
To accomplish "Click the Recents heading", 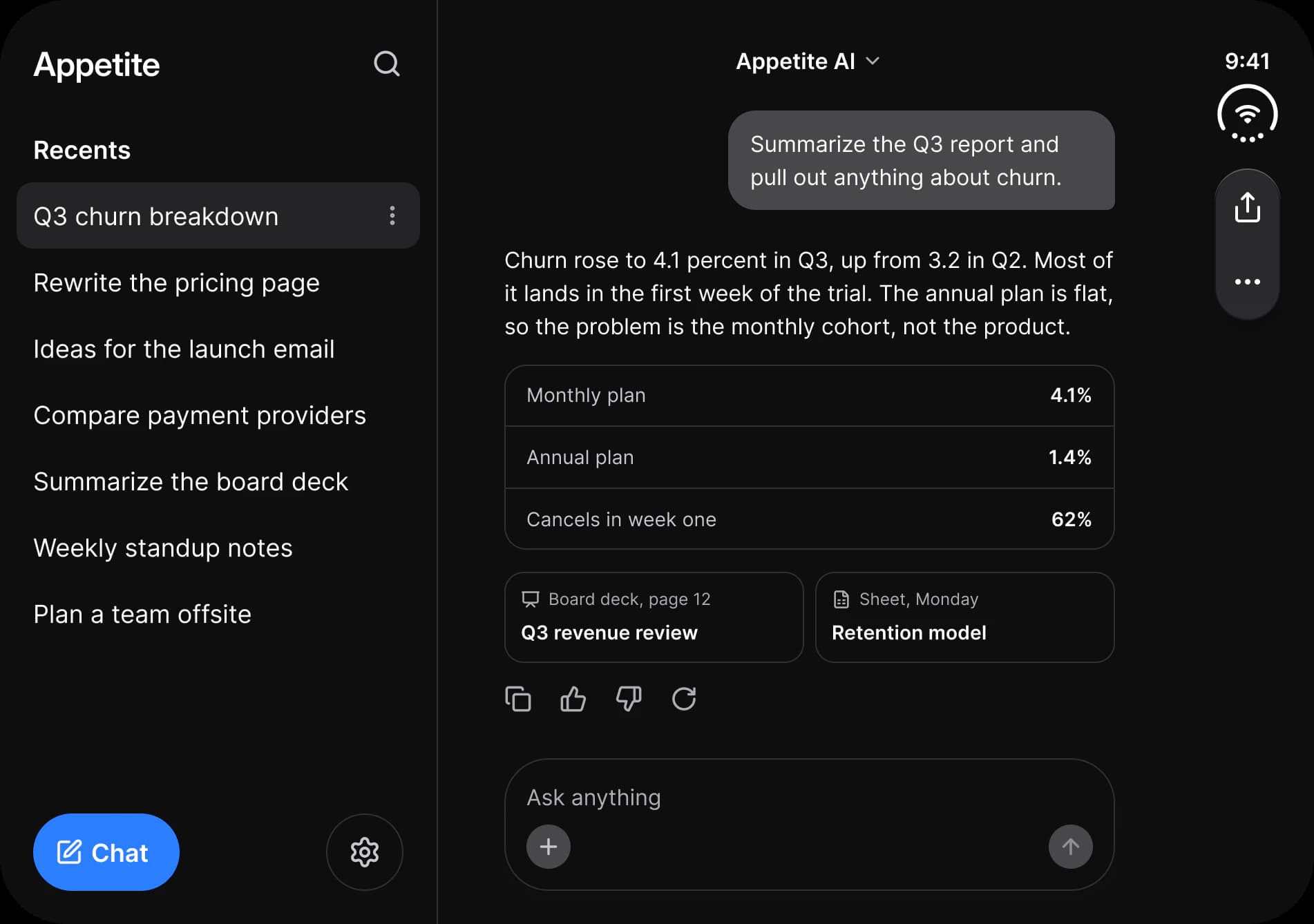I will (82, 150).
